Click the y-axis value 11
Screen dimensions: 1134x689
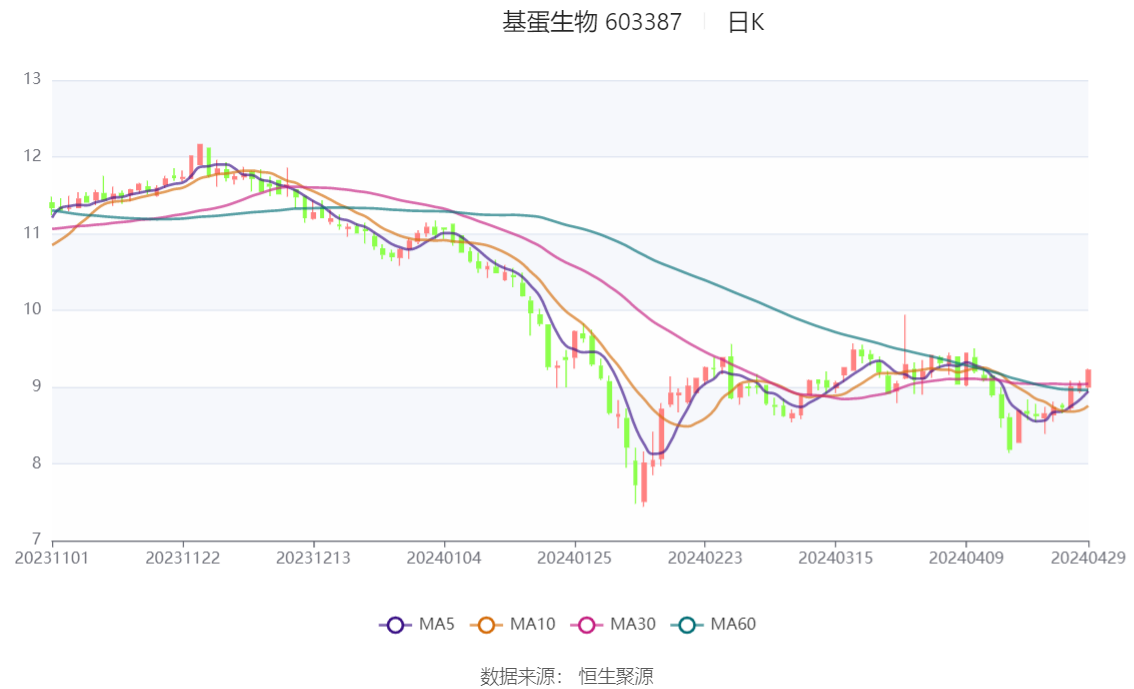[x=32, y=233]
